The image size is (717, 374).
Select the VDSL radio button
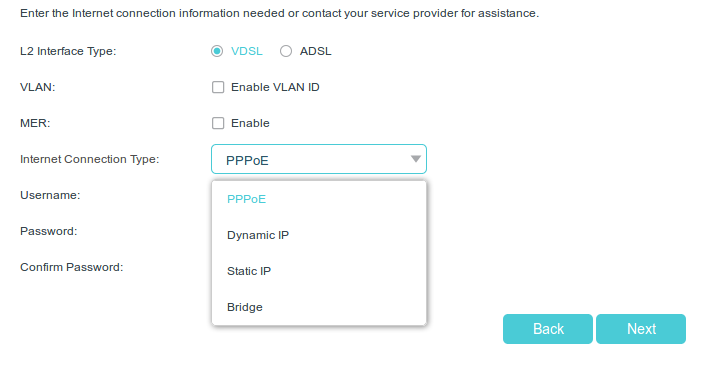tap(217, 51)
